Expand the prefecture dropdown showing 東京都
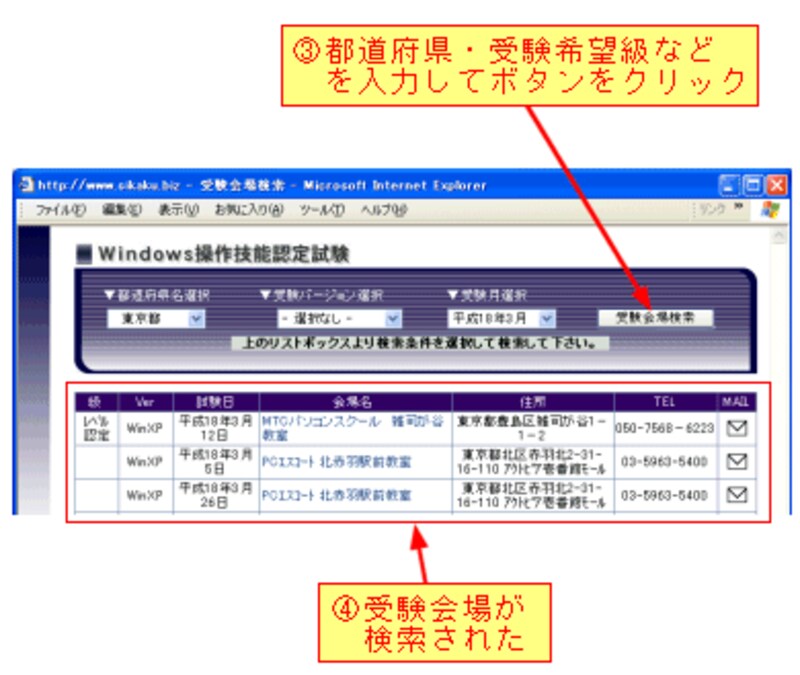Screen dimensions: 800x675 (196, 319)
